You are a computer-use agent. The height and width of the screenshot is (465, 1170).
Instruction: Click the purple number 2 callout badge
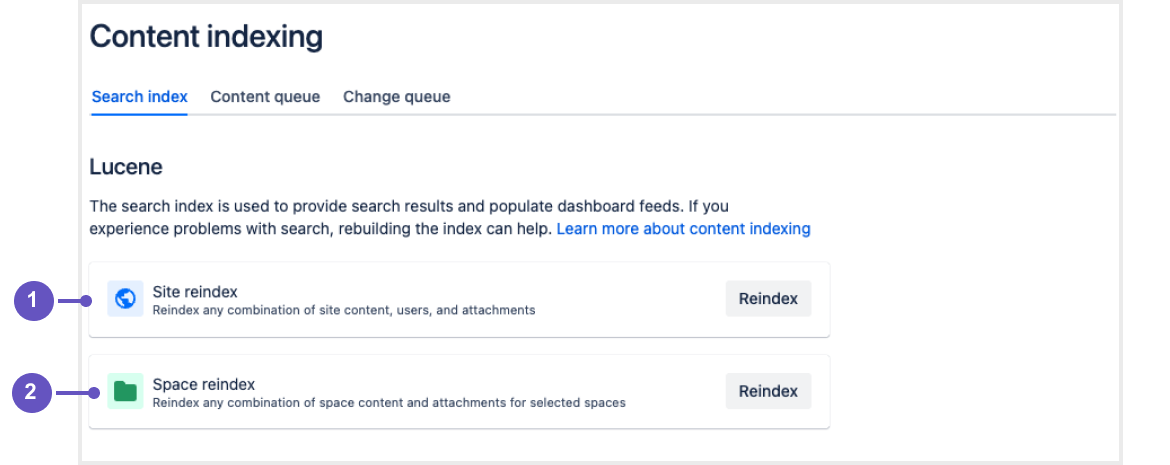point(31,391)
